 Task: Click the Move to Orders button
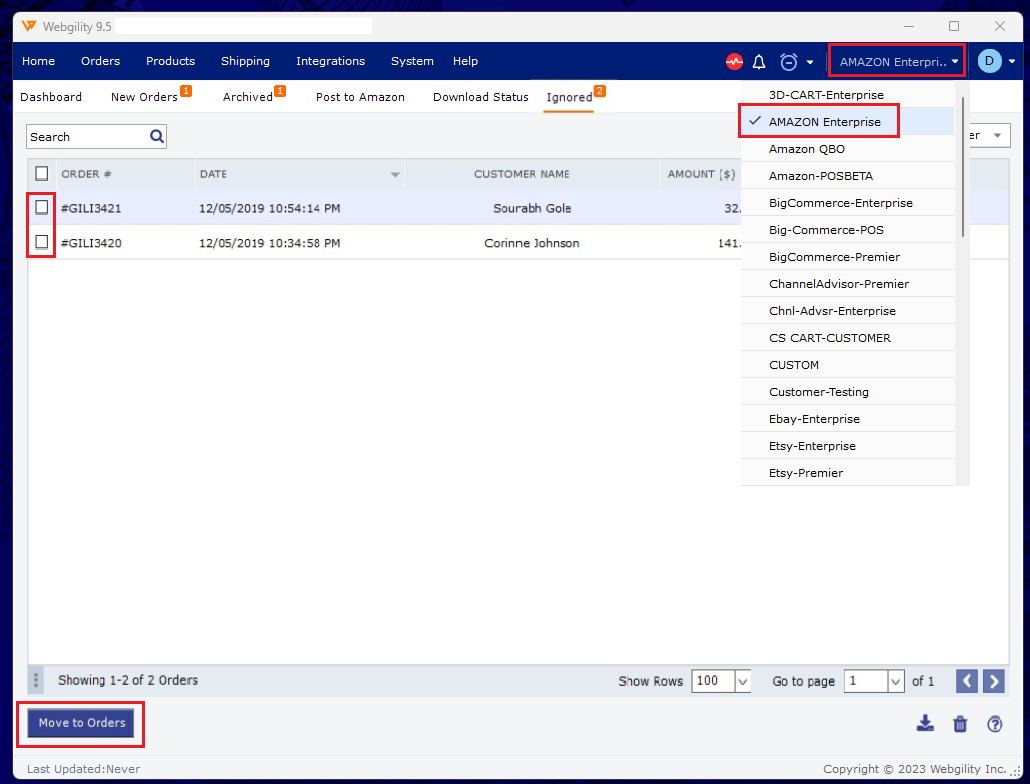coord(81,723)
